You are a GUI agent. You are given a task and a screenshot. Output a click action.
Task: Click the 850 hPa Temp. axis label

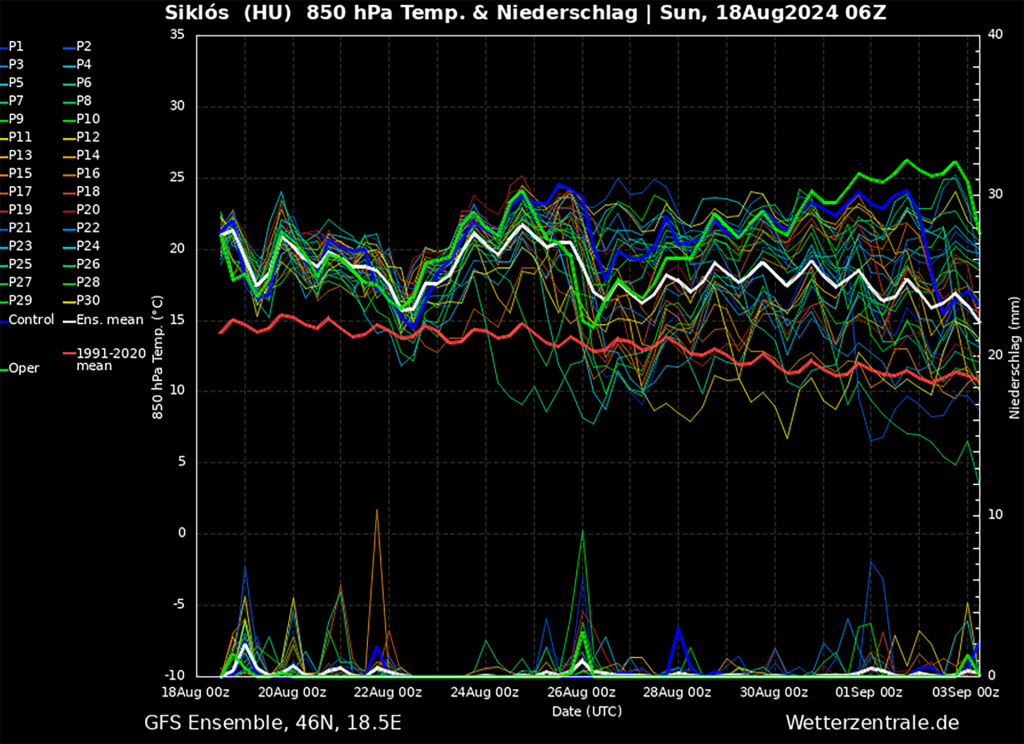click(157, 356)
